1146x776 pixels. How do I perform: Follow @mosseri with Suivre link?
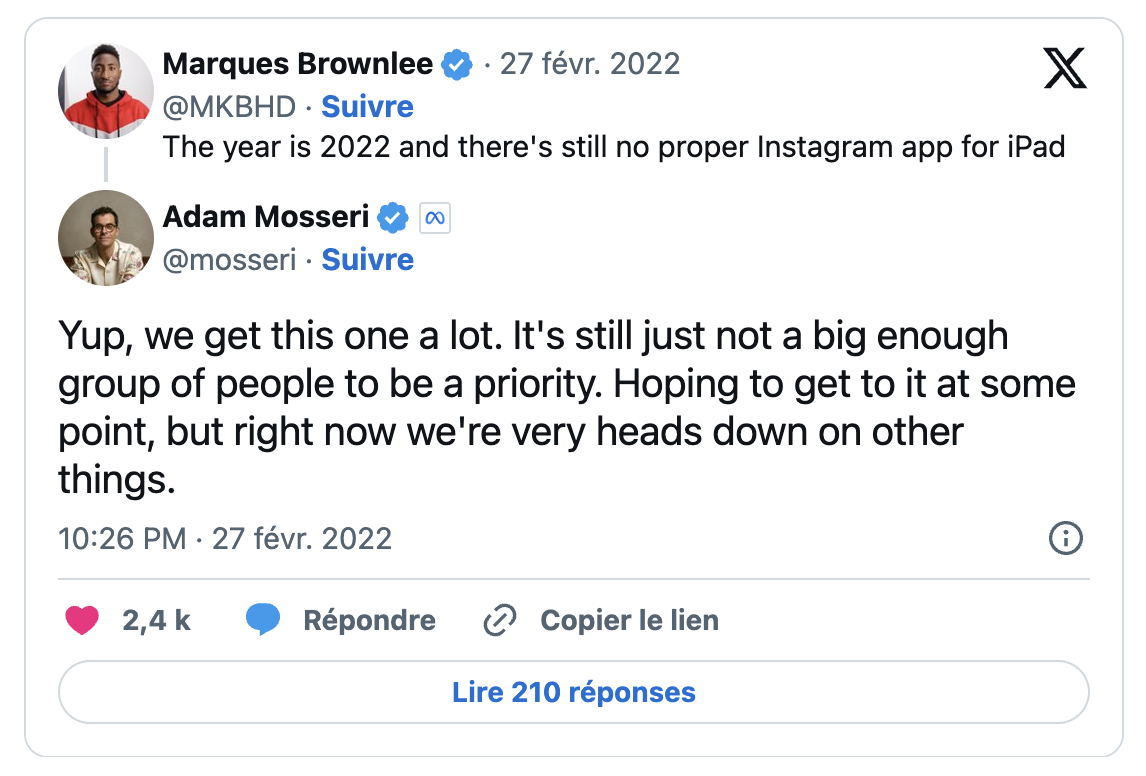click(368, 259)
